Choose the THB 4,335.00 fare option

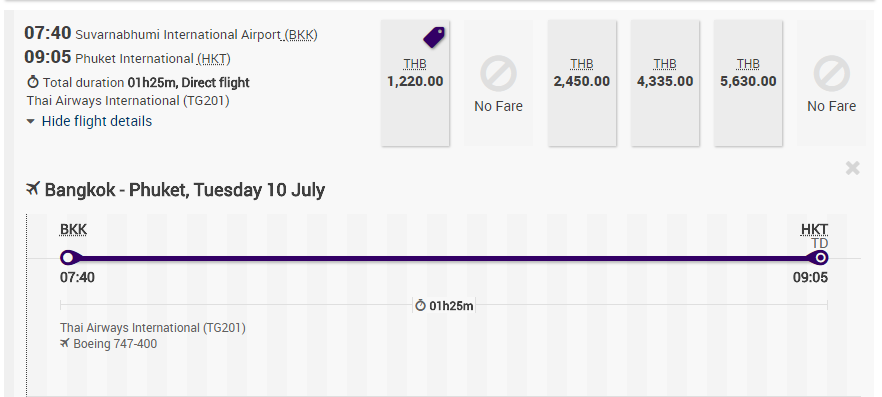click(x=665, y=83)
